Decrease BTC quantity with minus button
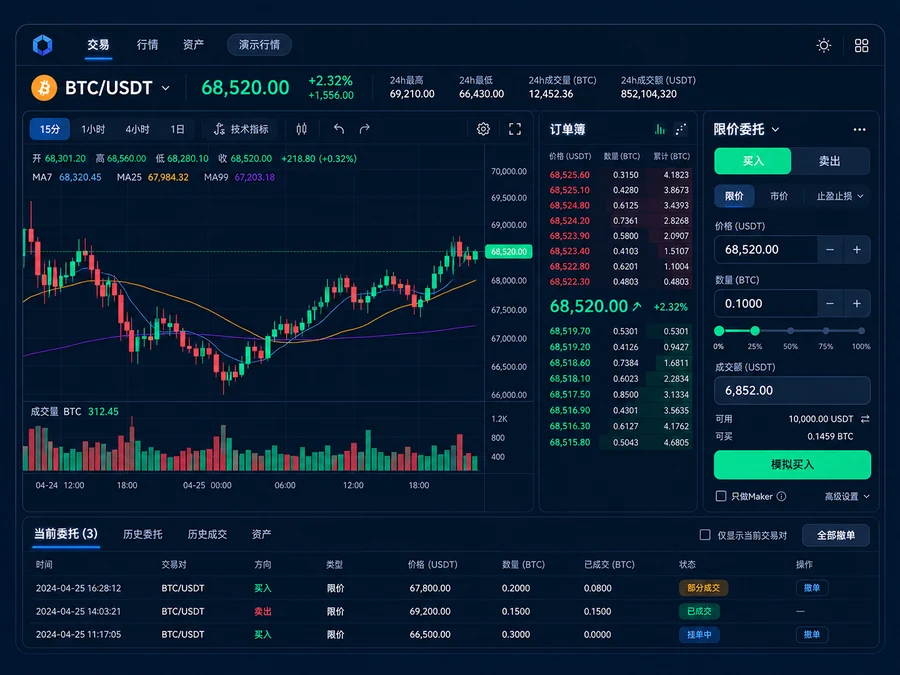 tap(830, 304)
